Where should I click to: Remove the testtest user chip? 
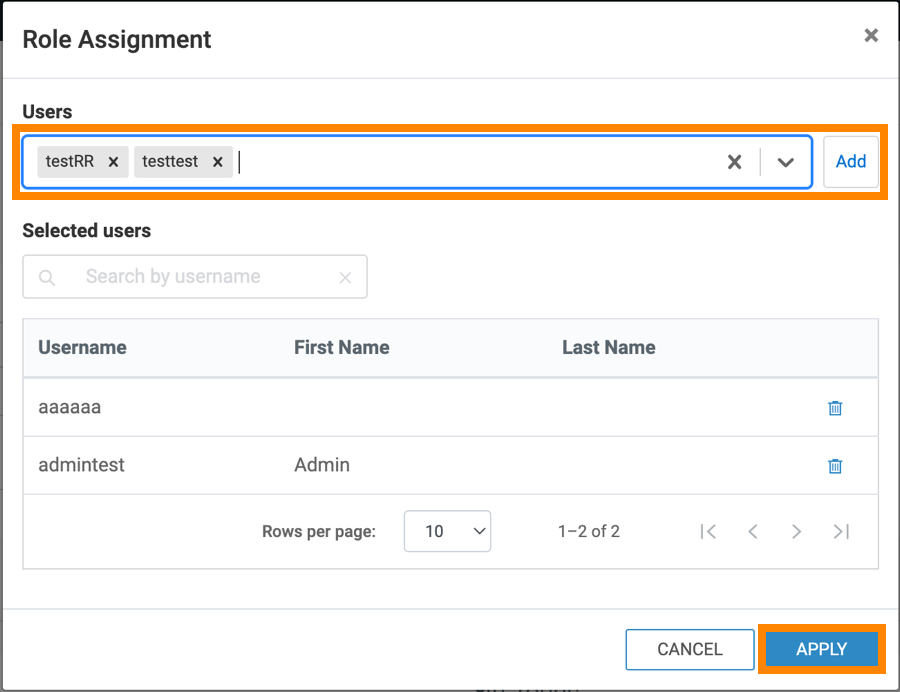click(x=217, y=162)
